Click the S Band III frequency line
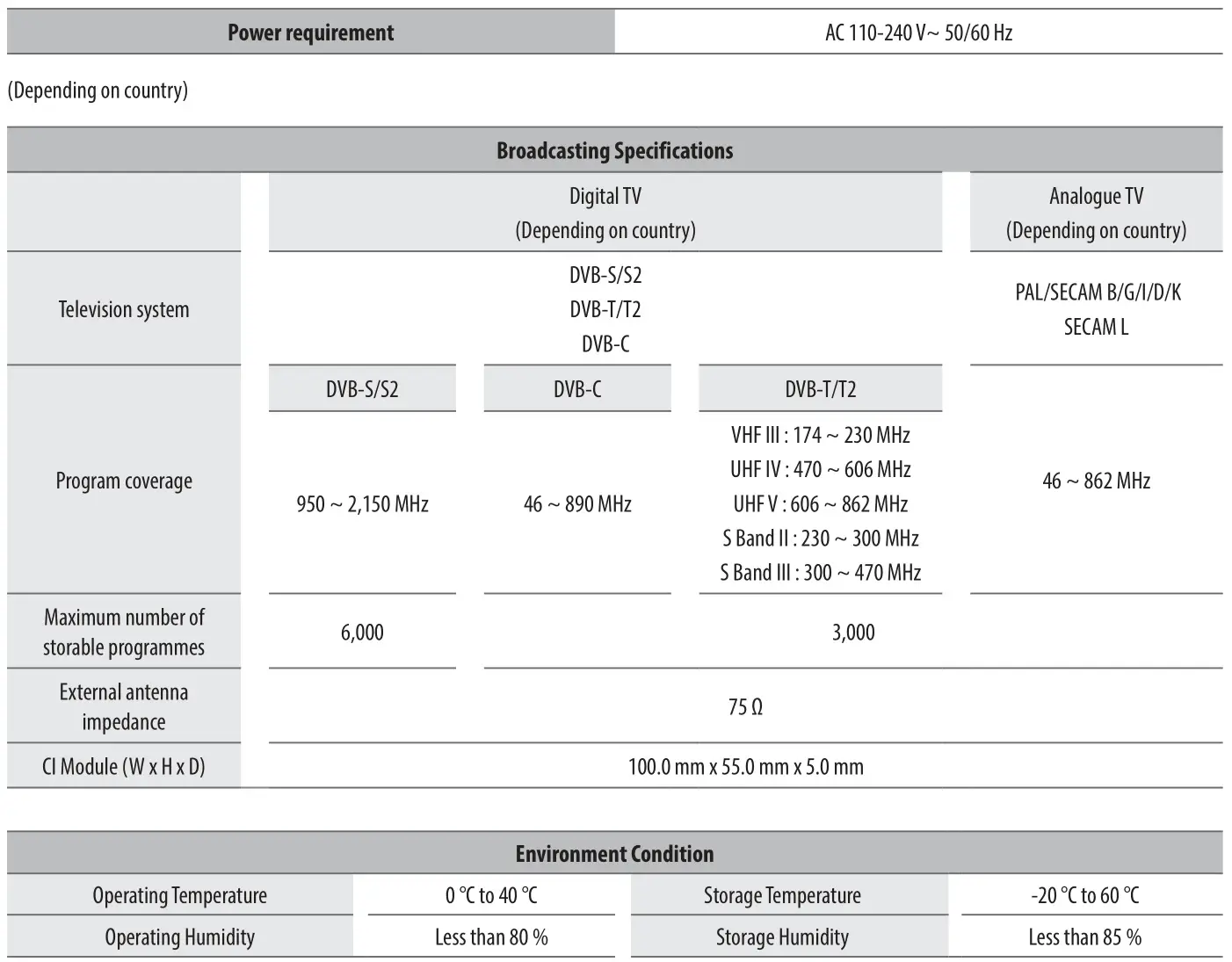The image size is (1232, 962). (x=820, y=573)
